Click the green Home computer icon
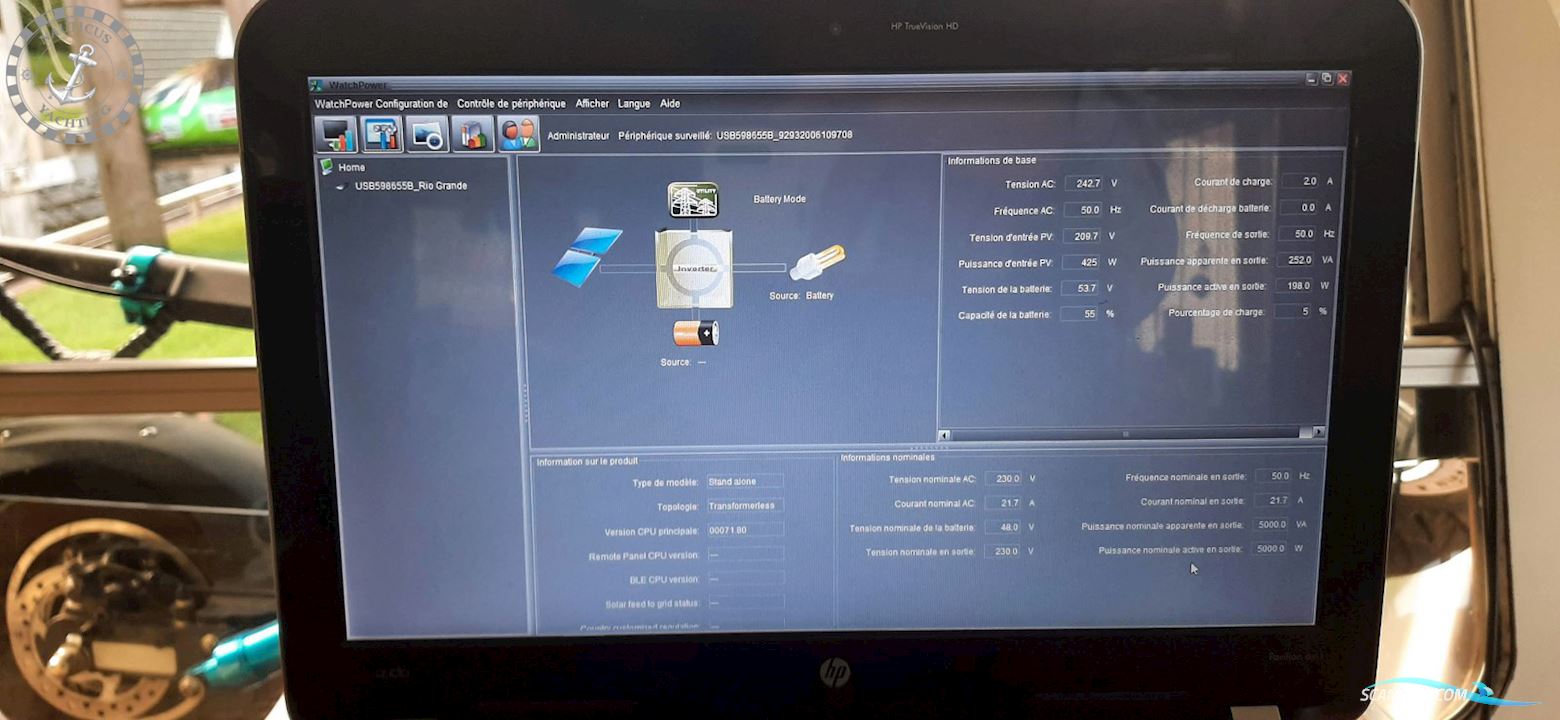The height and width of the screenshot is (720, 1560). 327,167
